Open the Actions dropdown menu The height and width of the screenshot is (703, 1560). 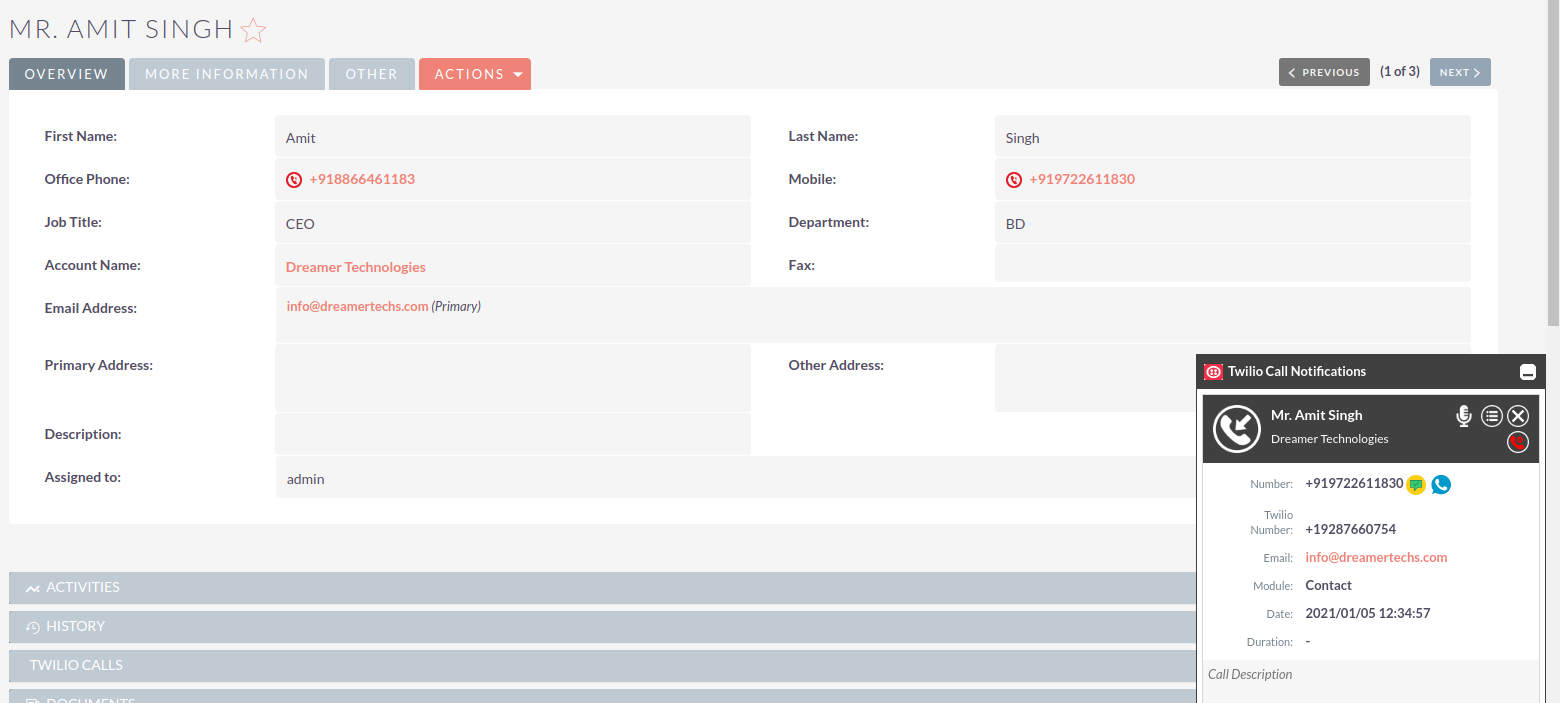pos(475,74)
